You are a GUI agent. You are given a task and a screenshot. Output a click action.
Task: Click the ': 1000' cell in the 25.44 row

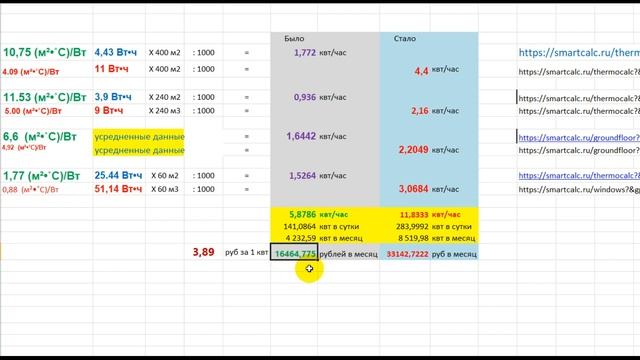[204, 176]
